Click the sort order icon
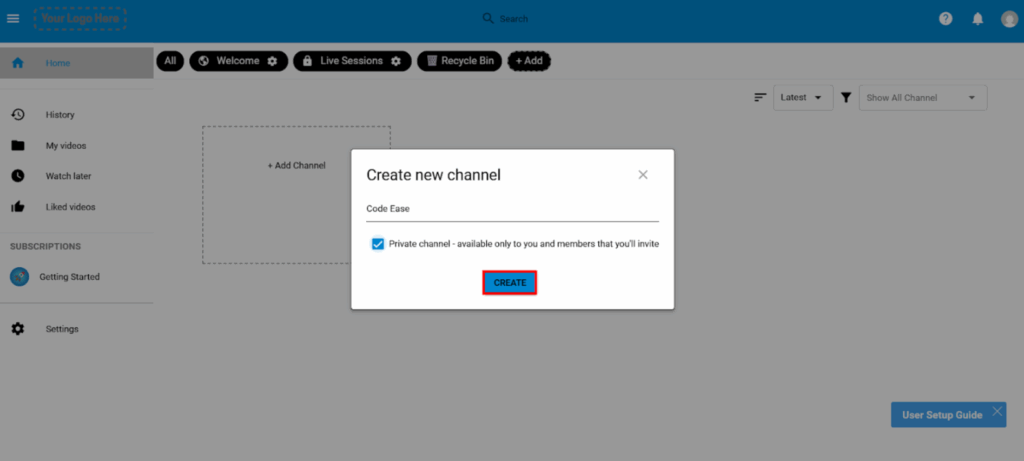Viewport: 1024px width, 461px height. (x=760, y=97)
